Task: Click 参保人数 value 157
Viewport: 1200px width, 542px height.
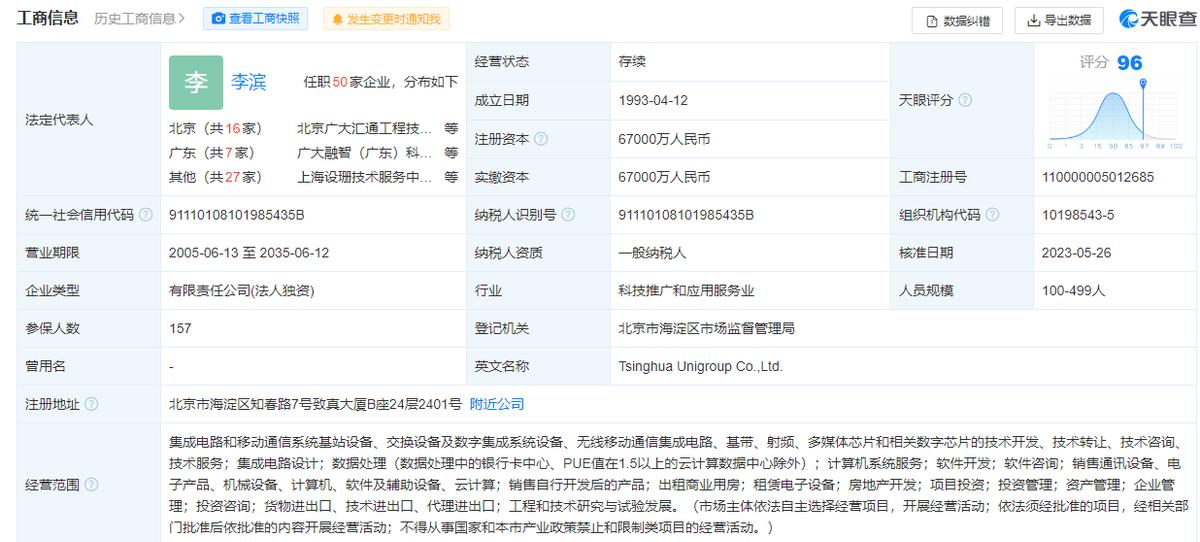Action: [x=180, y=328]
